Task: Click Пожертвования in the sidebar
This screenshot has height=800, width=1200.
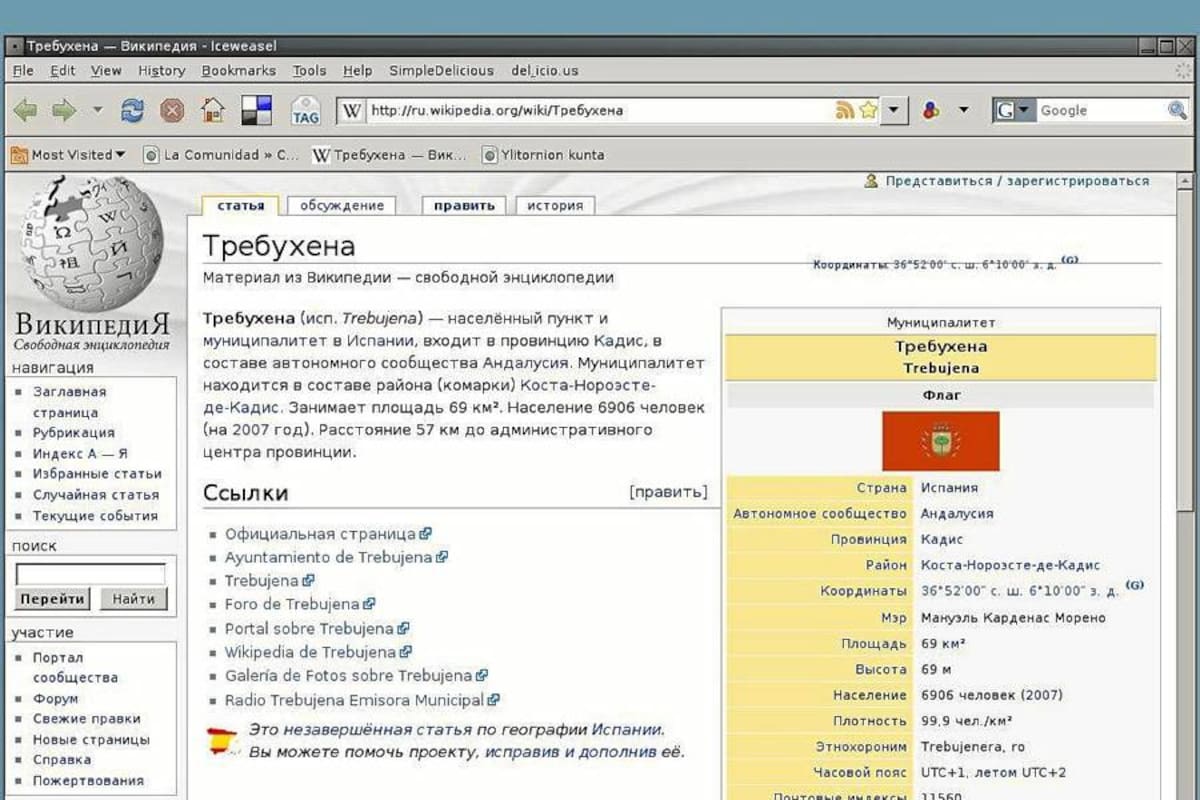Action: tap(88, 781)
